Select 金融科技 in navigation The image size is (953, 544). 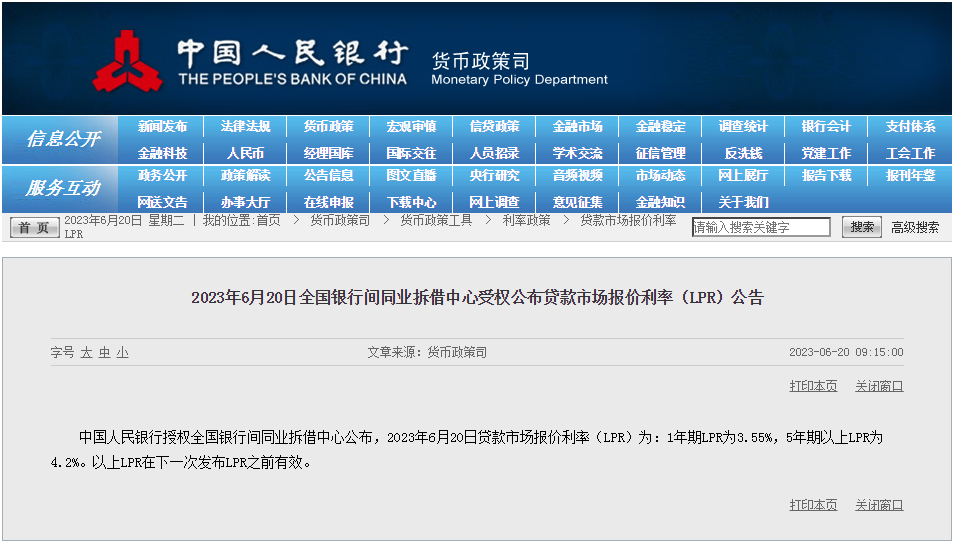coord(162,153)
